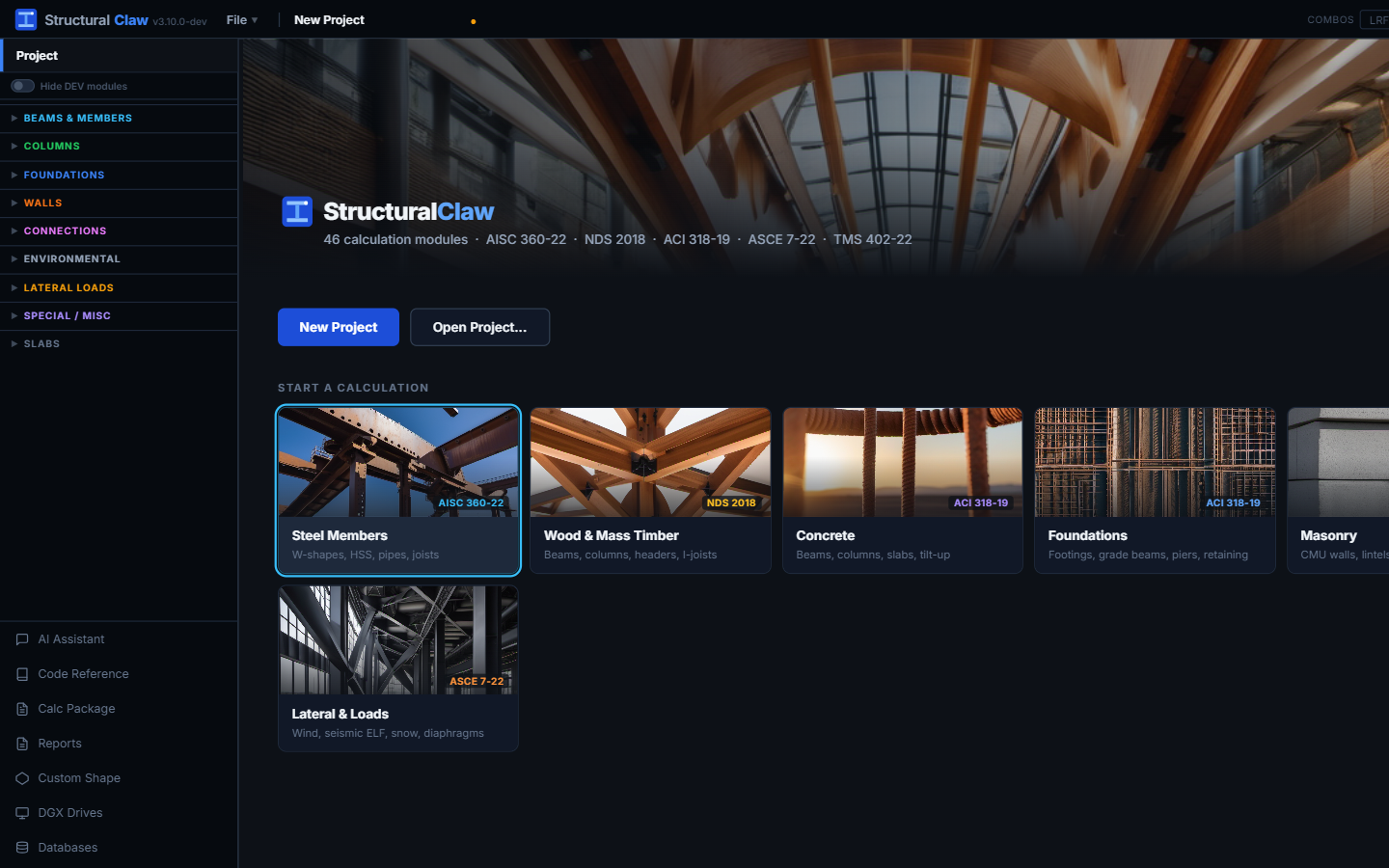Screen dimensions: 1389x868
Task: Click the START A CALCULATION heading
Action: pos(353,388)
